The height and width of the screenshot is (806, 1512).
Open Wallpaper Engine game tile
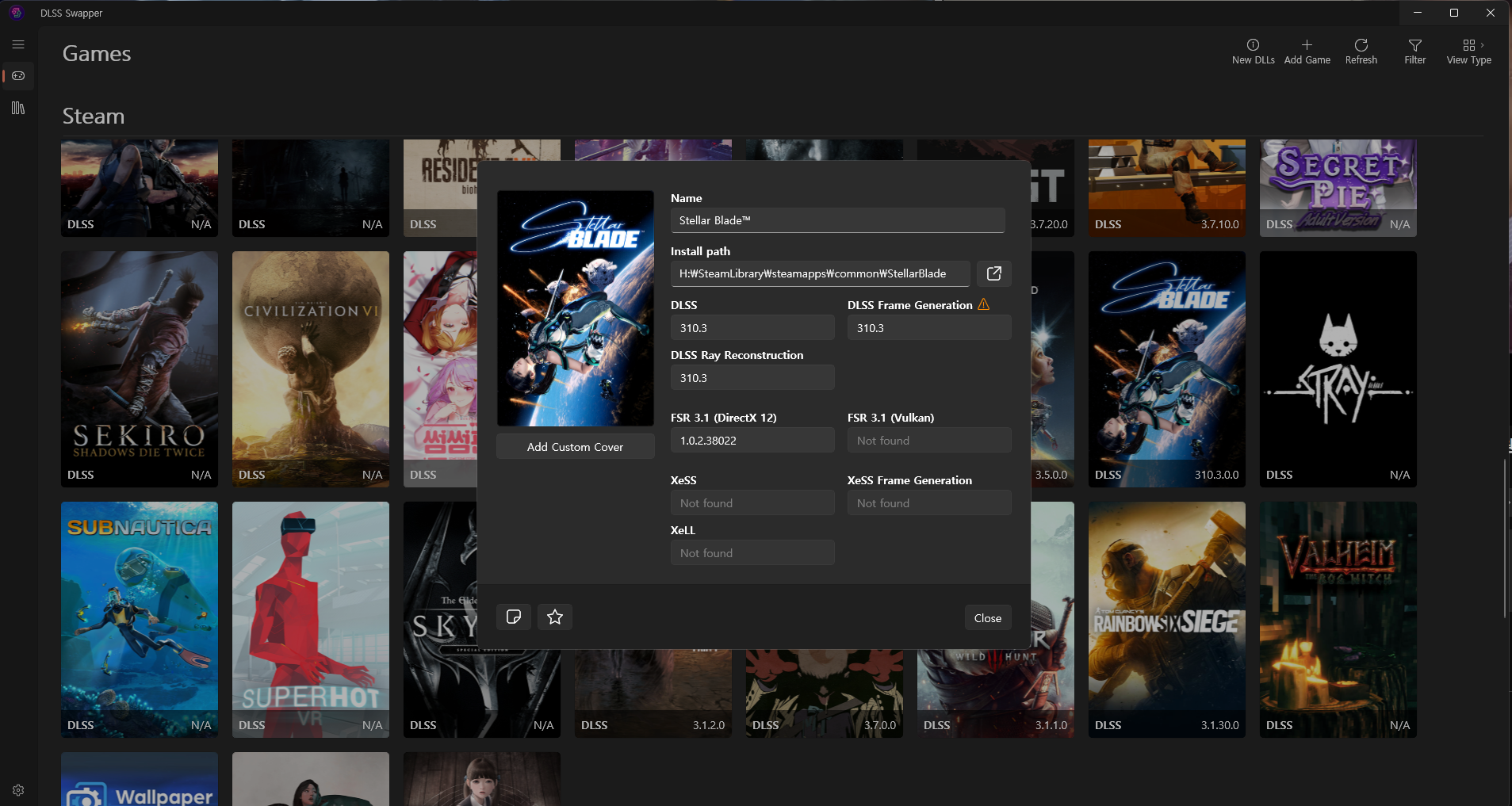[140, 779]
